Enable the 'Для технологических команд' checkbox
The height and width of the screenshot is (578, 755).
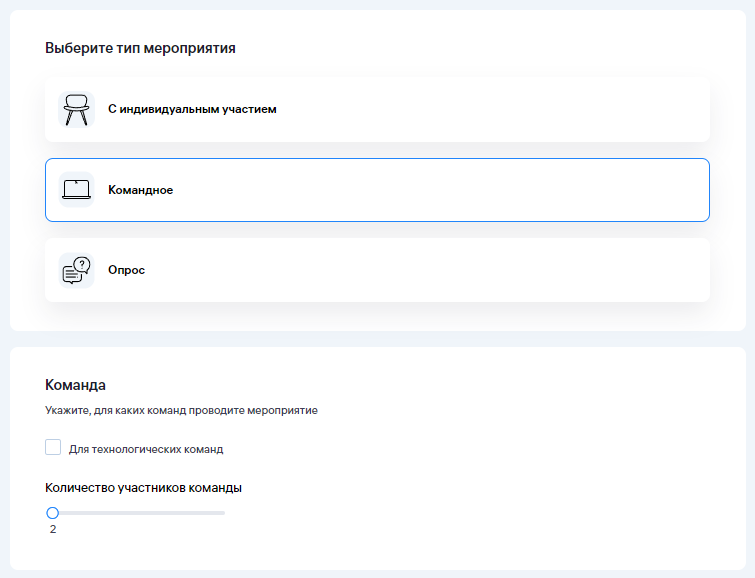(x=53, y=448)
